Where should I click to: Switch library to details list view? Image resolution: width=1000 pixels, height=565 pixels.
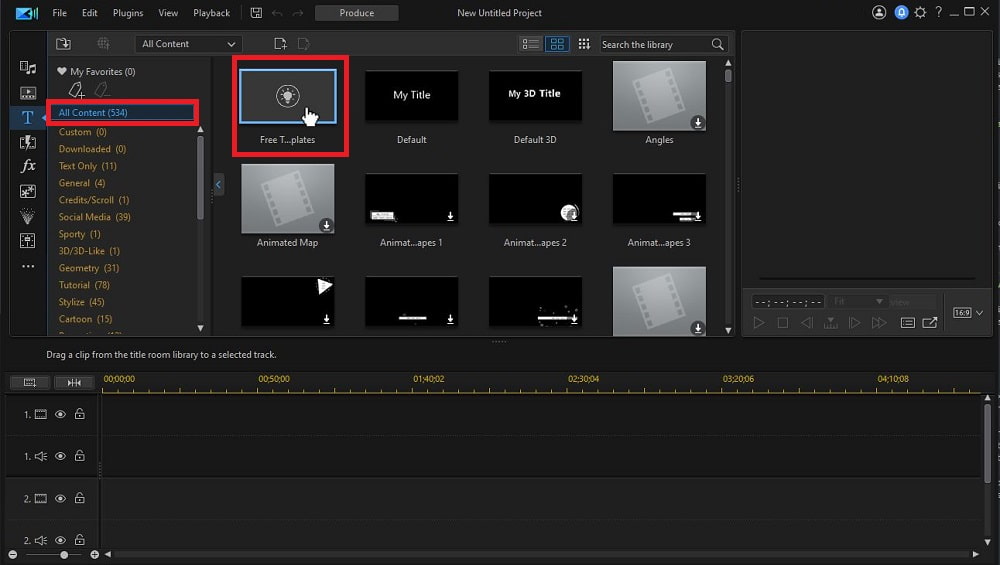[531, 43]
